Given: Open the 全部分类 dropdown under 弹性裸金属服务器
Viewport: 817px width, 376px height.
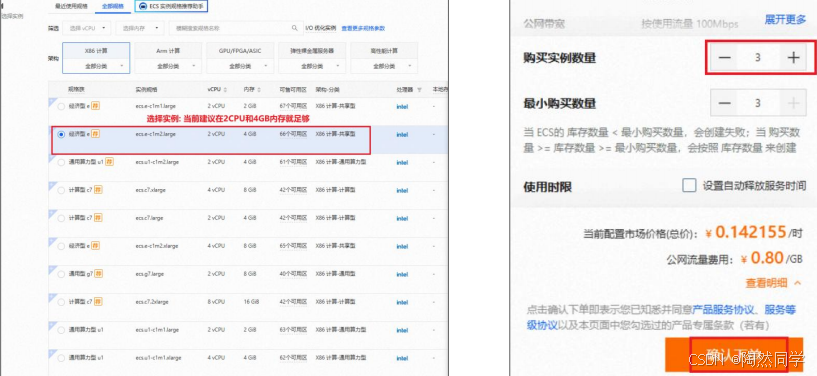Looking at the screenshot, I should 312,67.
